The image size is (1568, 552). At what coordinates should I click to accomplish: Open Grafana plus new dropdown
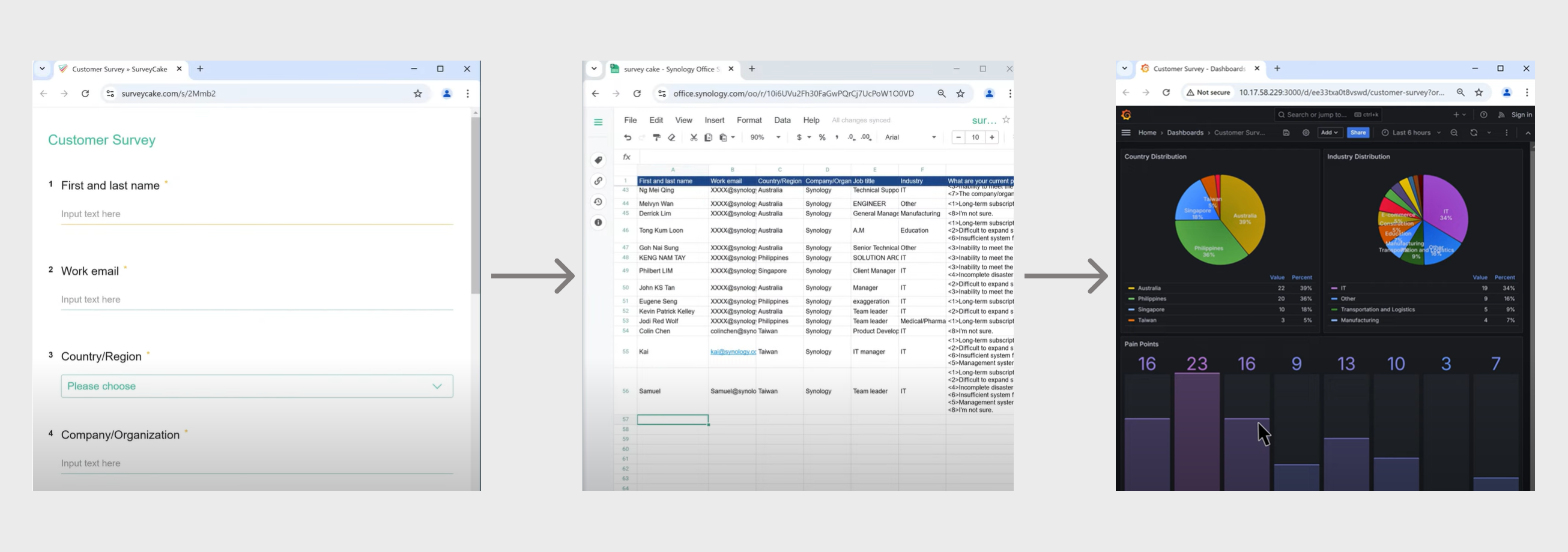(1460, 115)
